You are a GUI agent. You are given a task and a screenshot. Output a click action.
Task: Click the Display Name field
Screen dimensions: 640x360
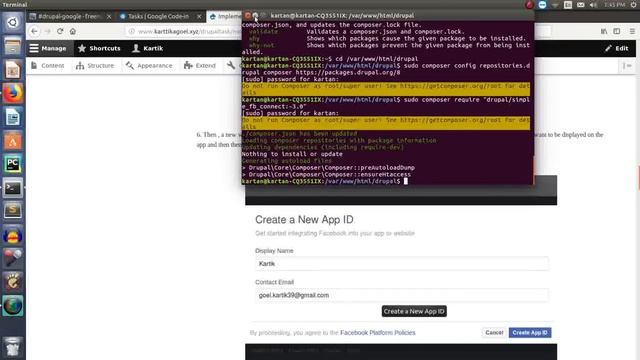point(402,264)
